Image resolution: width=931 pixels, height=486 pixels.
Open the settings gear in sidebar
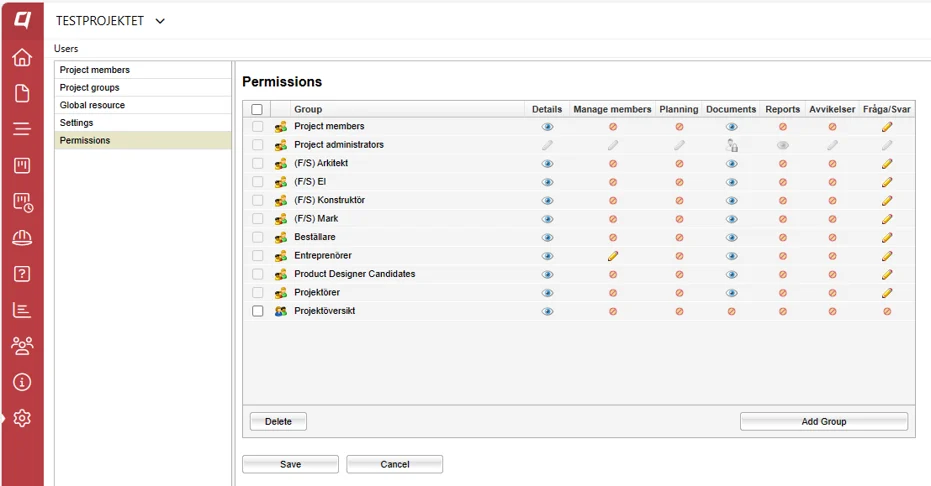pos(22,418)
